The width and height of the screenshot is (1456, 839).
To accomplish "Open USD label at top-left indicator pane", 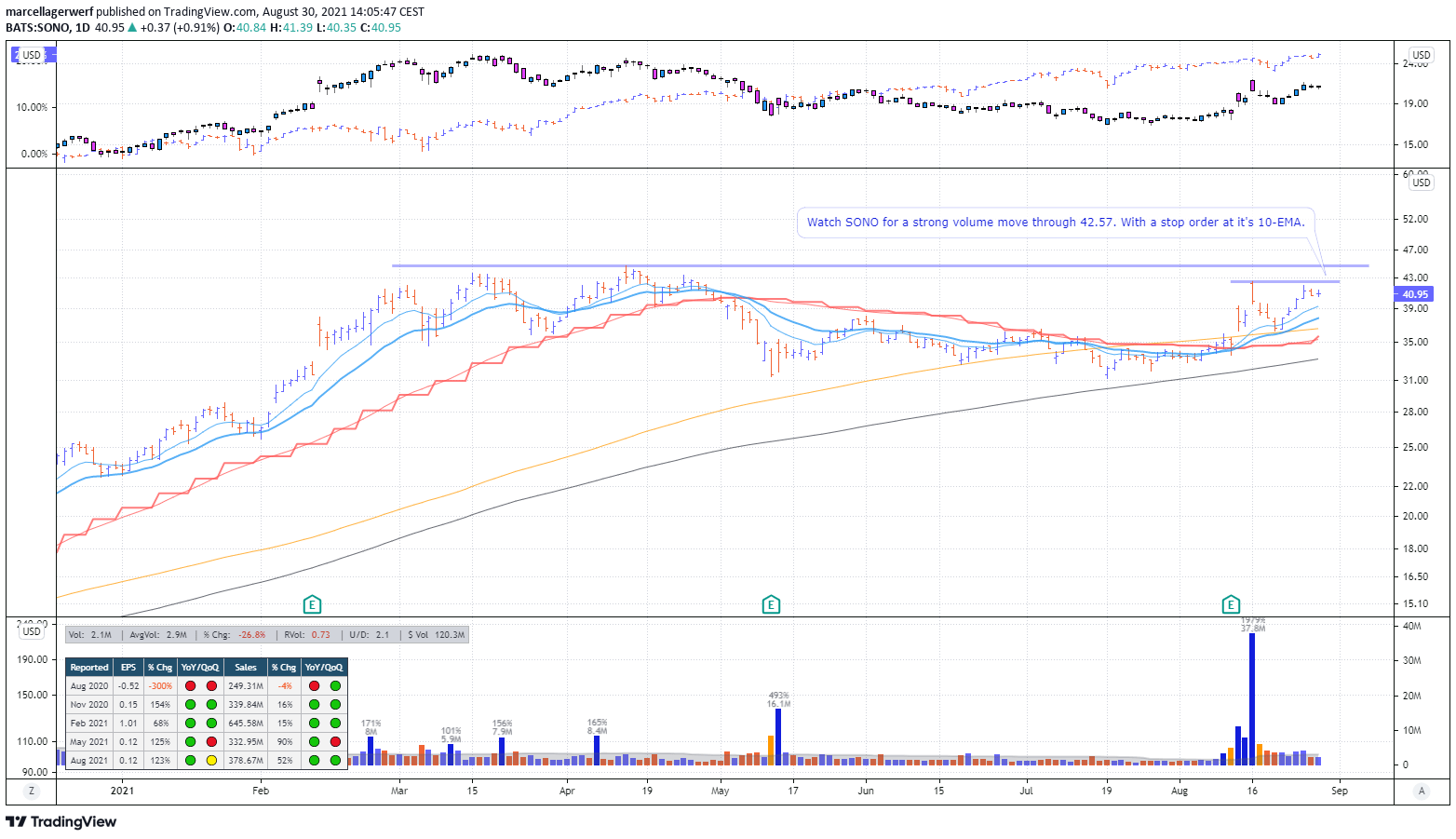I will (32, 55).
